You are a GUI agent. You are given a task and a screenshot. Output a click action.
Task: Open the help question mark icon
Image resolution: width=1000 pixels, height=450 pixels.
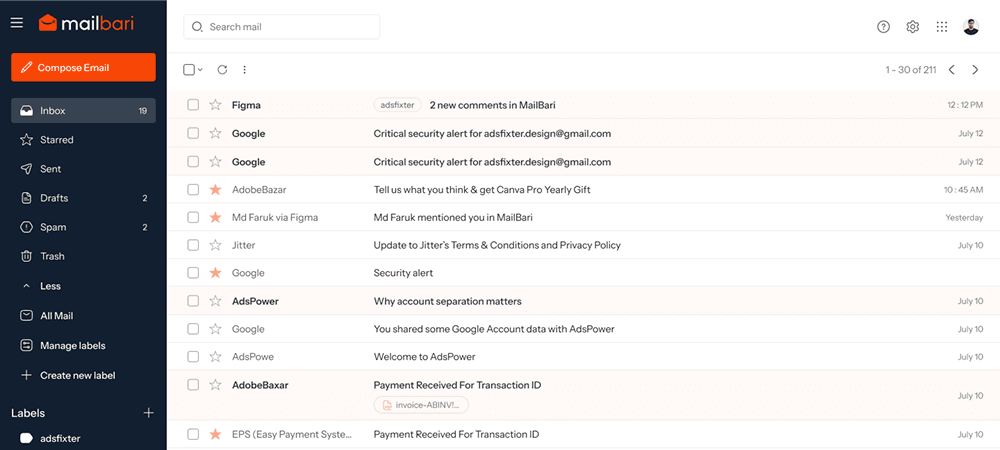coord(883,27)
